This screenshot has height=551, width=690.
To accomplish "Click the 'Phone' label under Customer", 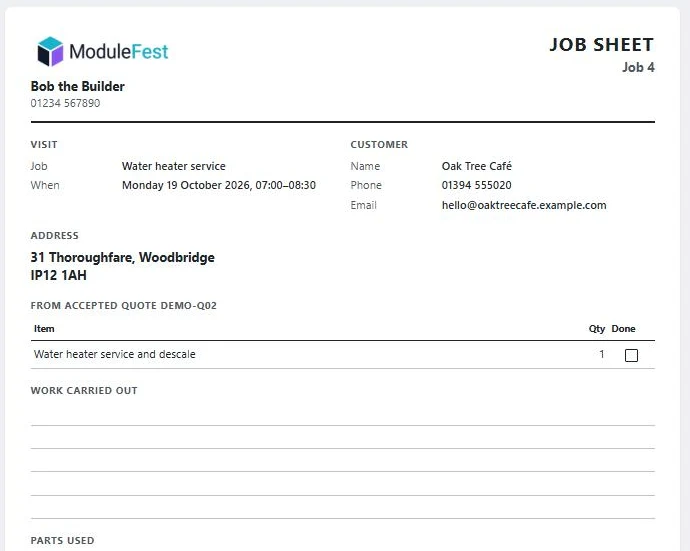I will tap(366, 185).
